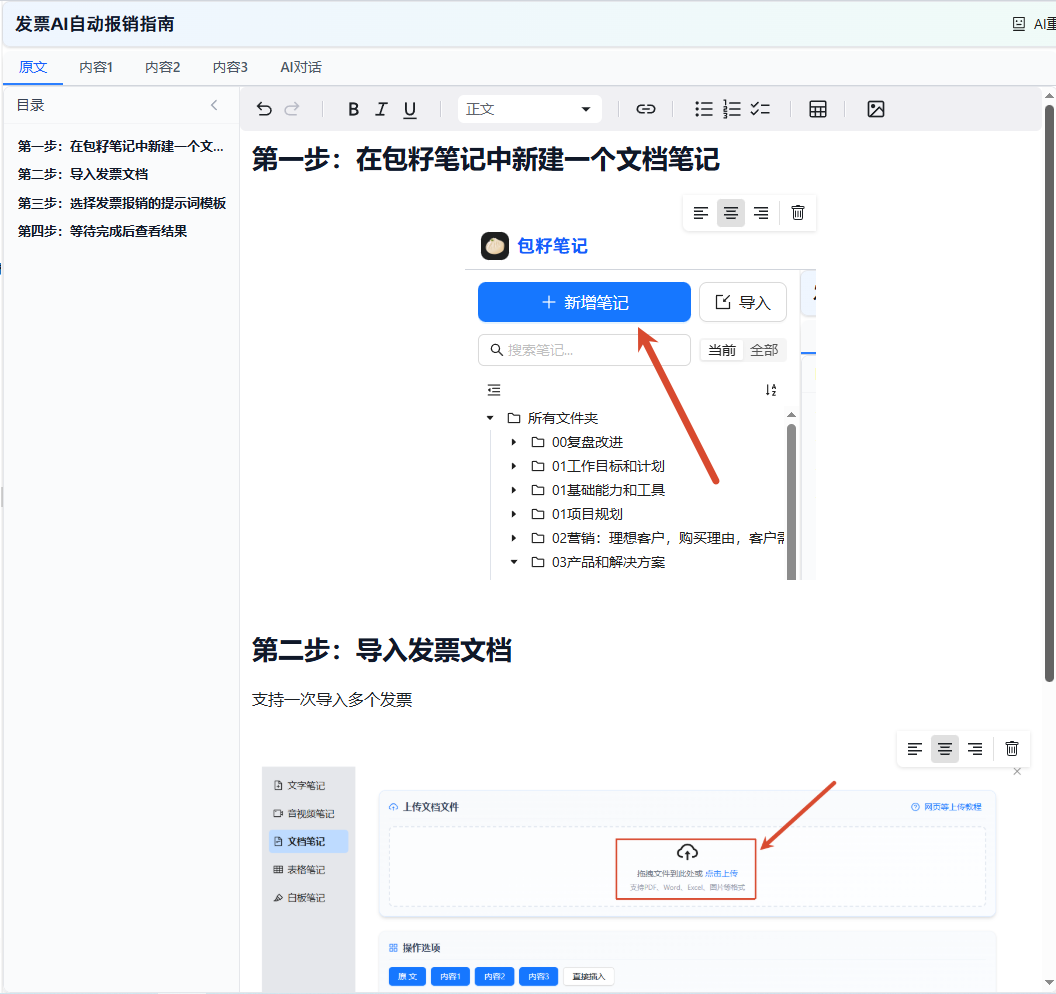Toggle italic formatting
1056x994 pixels.
[x=381, y=109]
